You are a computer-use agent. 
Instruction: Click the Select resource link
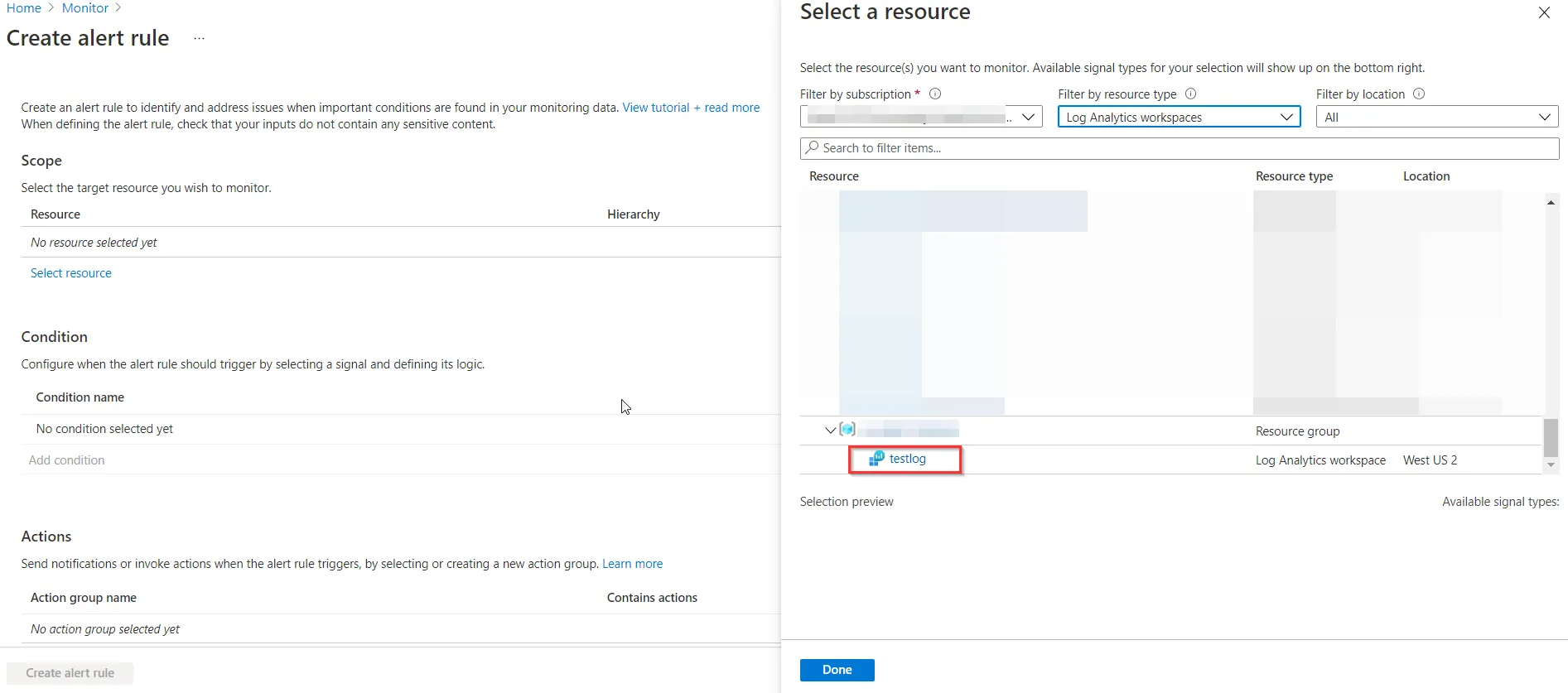[x=71, y=273]
